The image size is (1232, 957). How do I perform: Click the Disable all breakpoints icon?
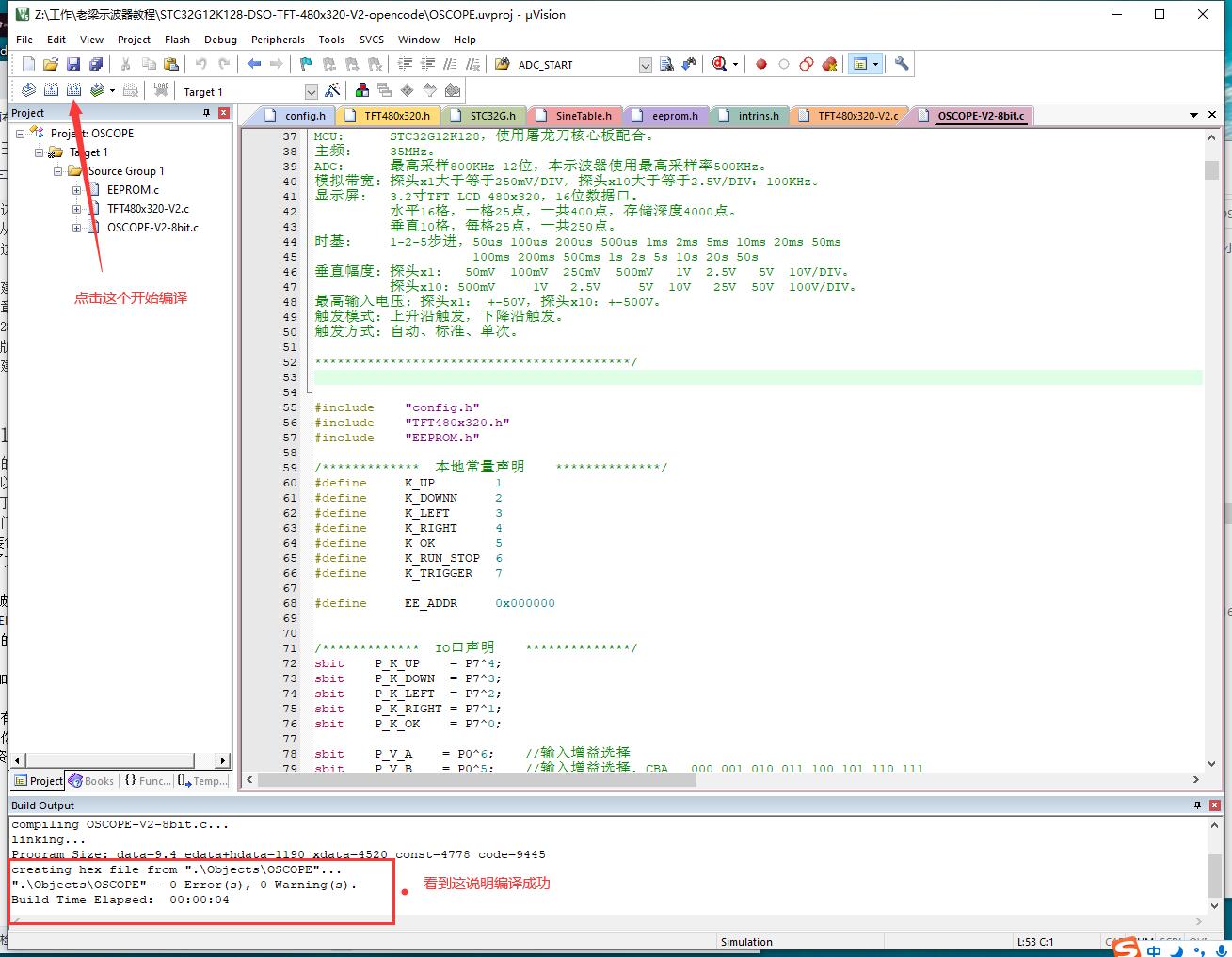(x=807, y=64)
